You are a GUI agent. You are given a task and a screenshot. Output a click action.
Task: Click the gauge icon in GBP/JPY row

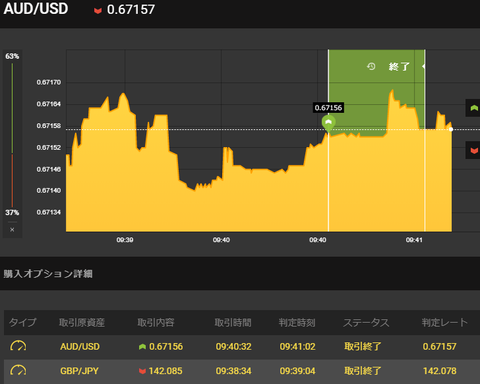(18, 370)
